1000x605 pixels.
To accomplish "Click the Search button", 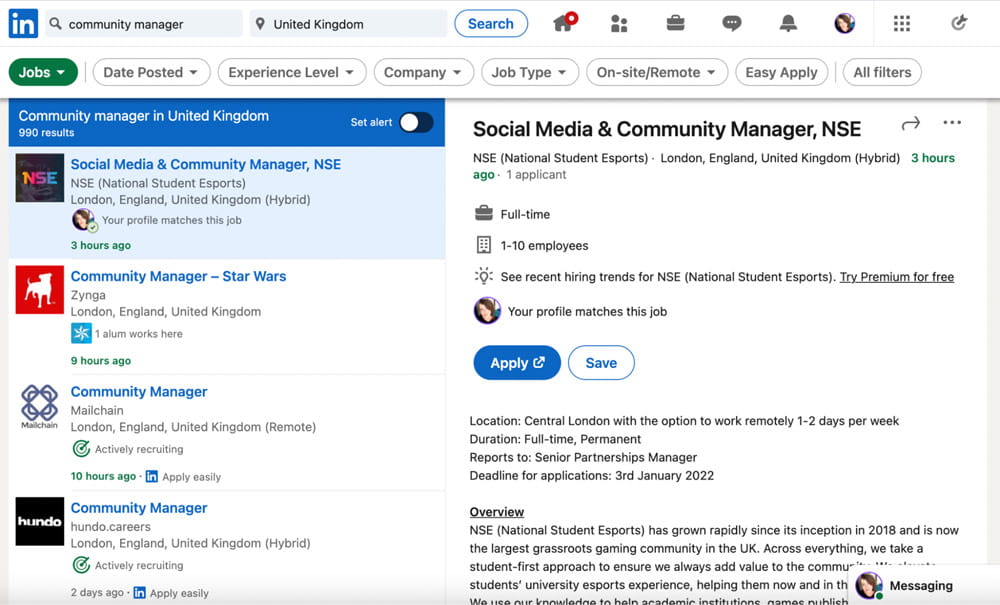I will pyautogui.click(x=491, y=23).
